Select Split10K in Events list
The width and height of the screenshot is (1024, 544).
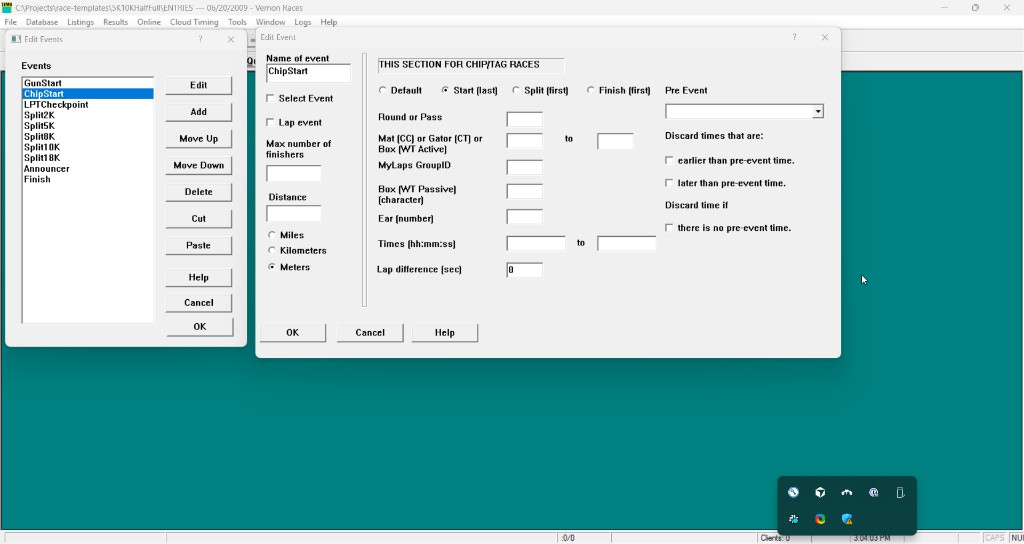(x=88, y=147)
